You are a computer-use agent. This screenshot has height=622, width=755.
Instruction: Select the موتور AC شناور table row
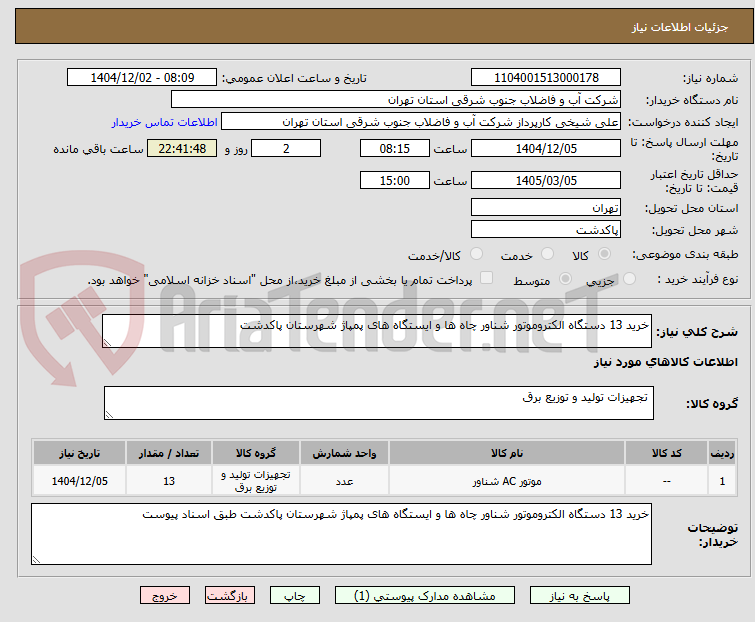[384, 480]
